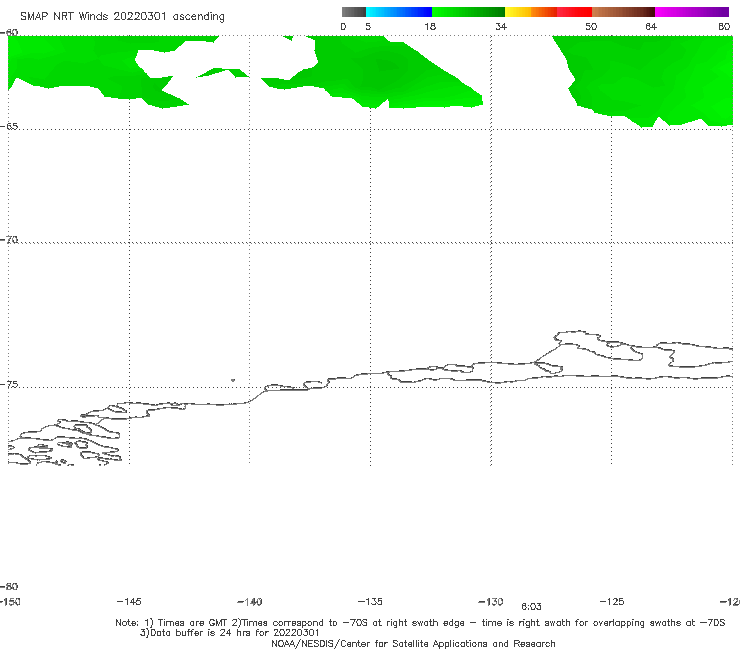Click the red segment of the color bar
740x650 pixels.
tap(574, 12)
